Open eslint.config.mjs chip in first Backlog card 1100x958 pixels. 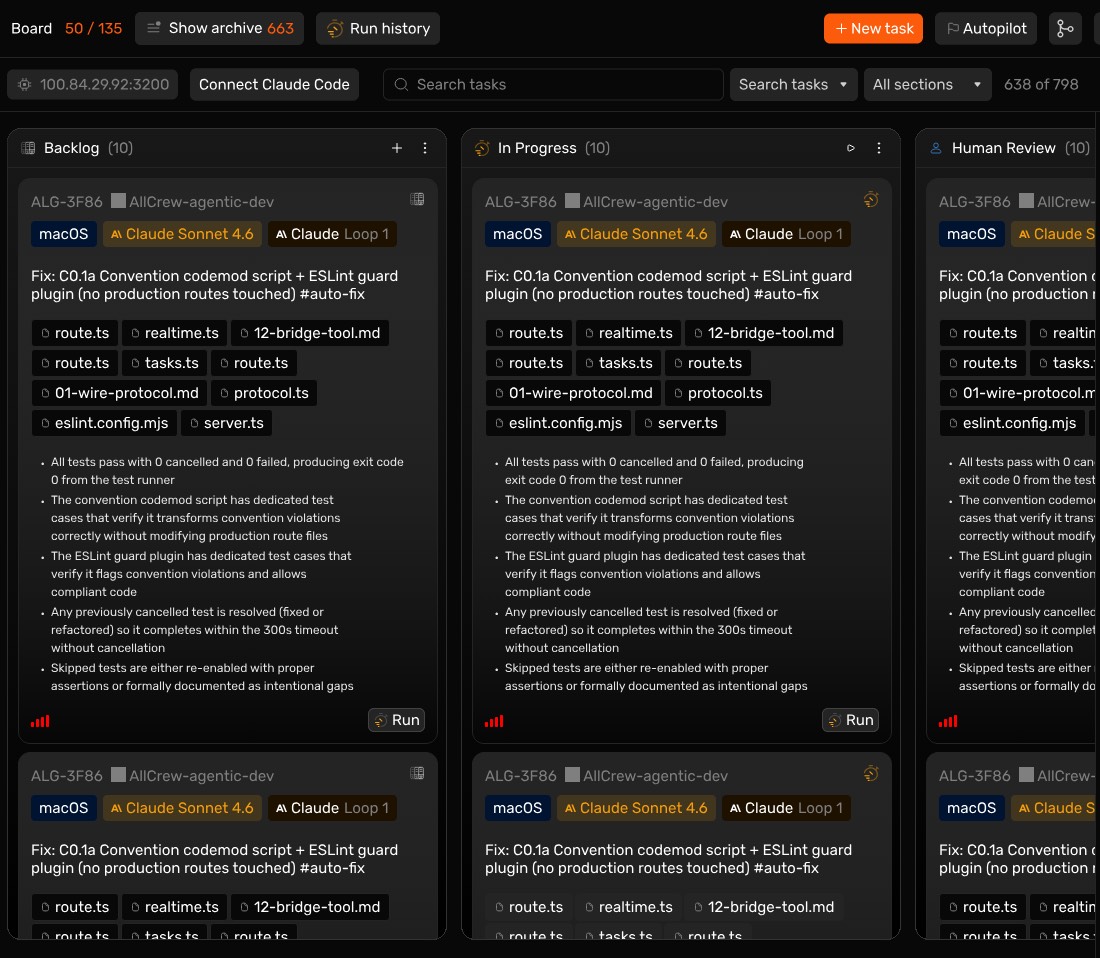coord(105,424)
